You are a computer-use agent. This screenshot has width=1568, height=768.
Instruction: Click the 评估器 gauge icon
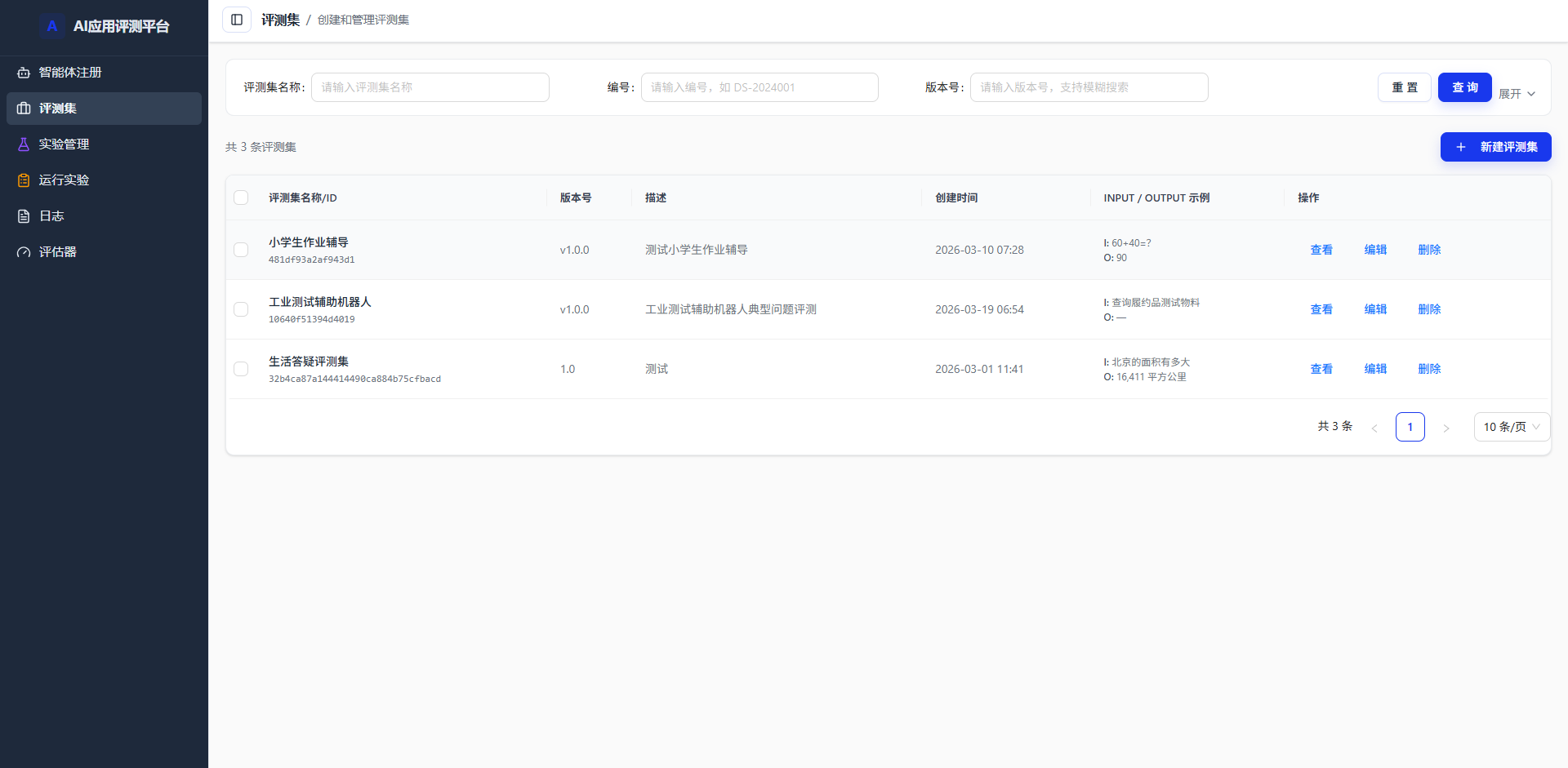(24, 252)
